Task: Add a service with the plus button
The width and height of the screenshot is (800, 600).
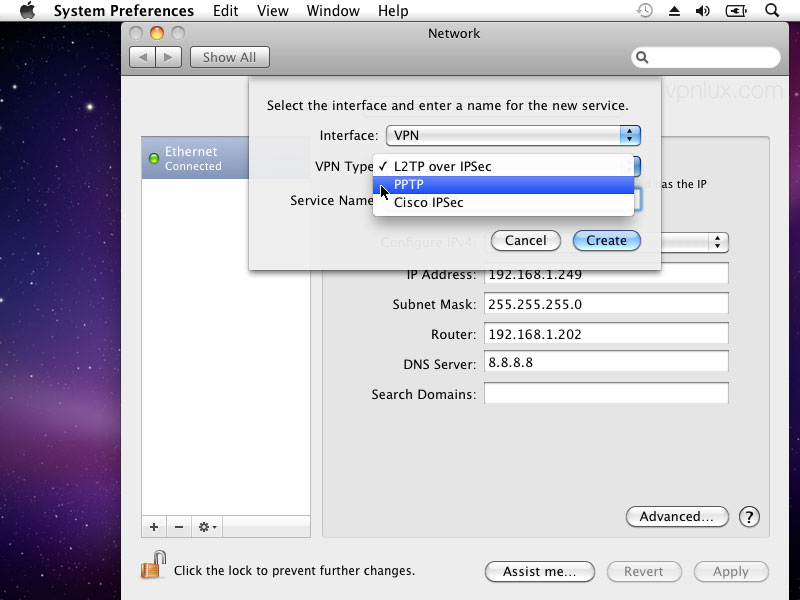Action: point(154,527)
